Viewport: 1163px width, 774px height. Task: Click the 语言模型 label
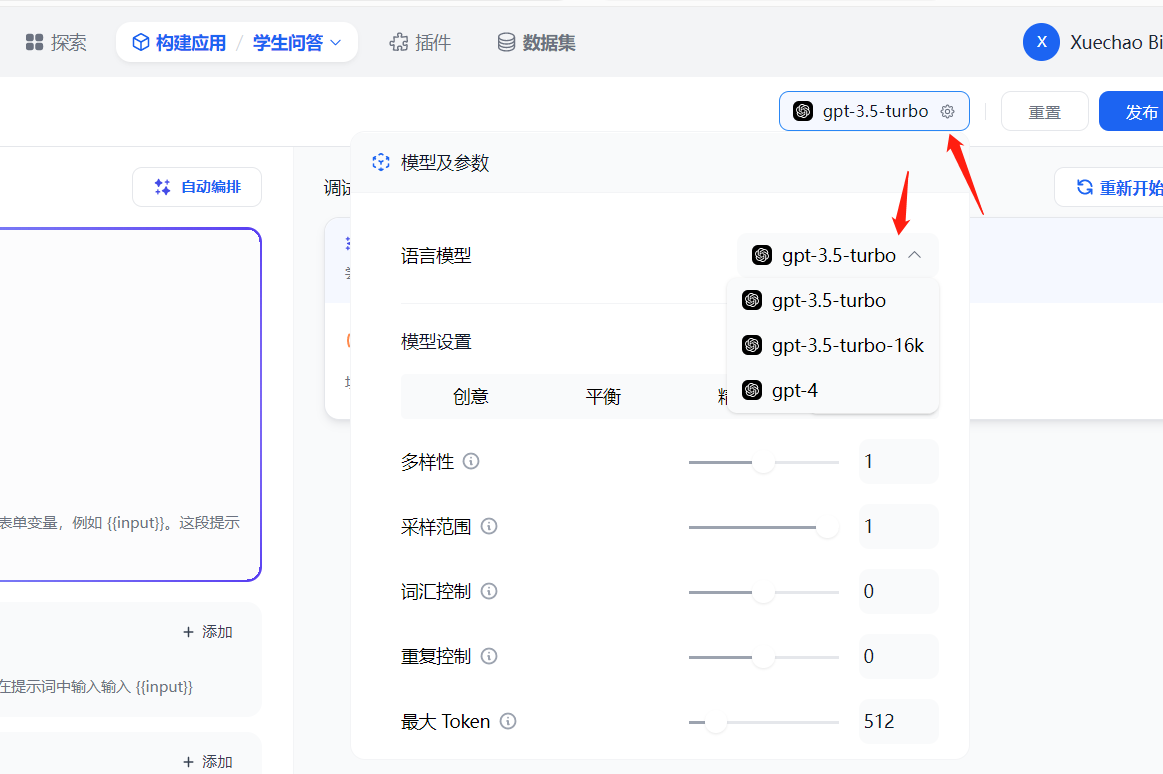click(436, 256)
